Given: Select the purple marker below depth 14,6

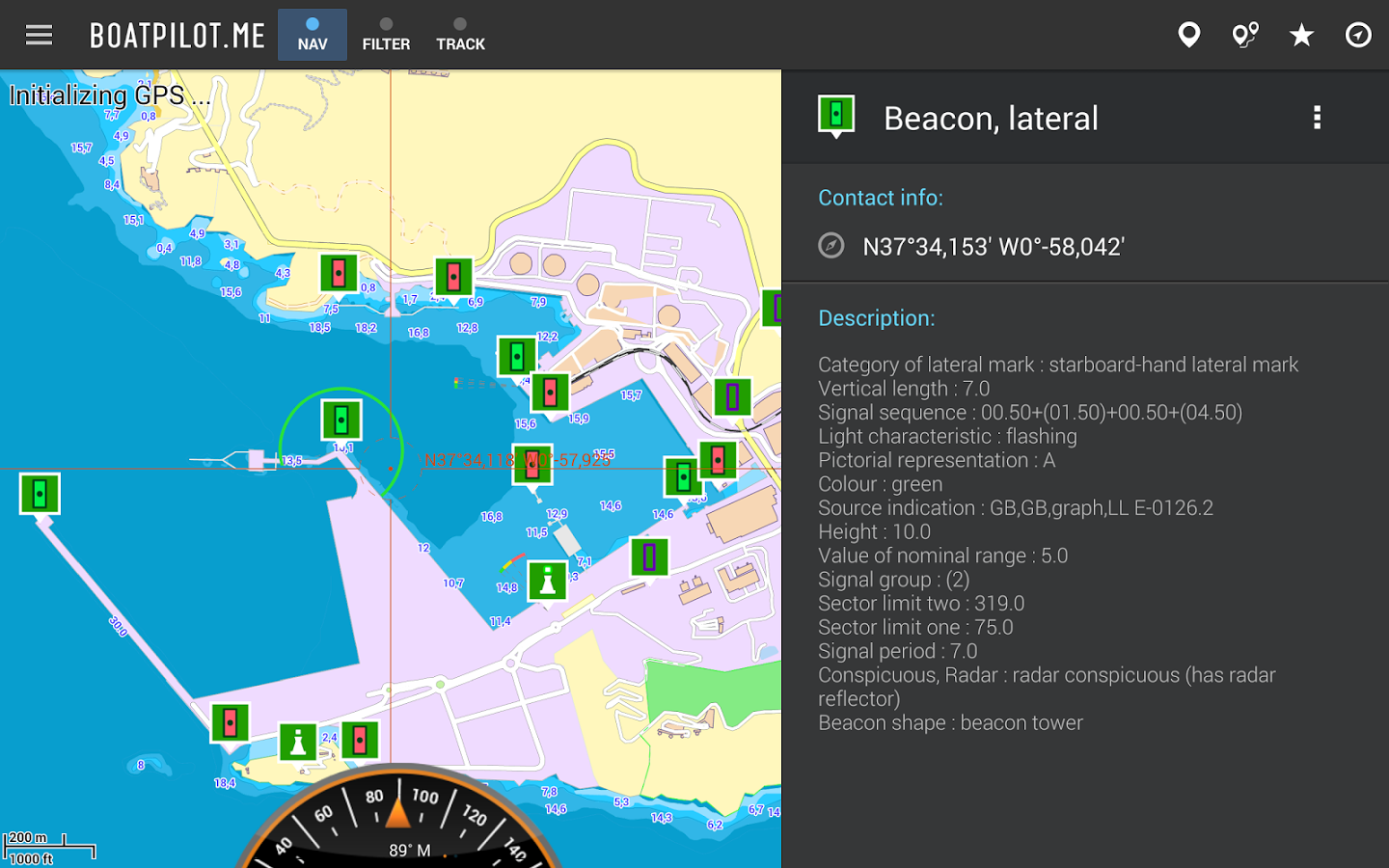Looking at the screenshot, I should [649, 558].
